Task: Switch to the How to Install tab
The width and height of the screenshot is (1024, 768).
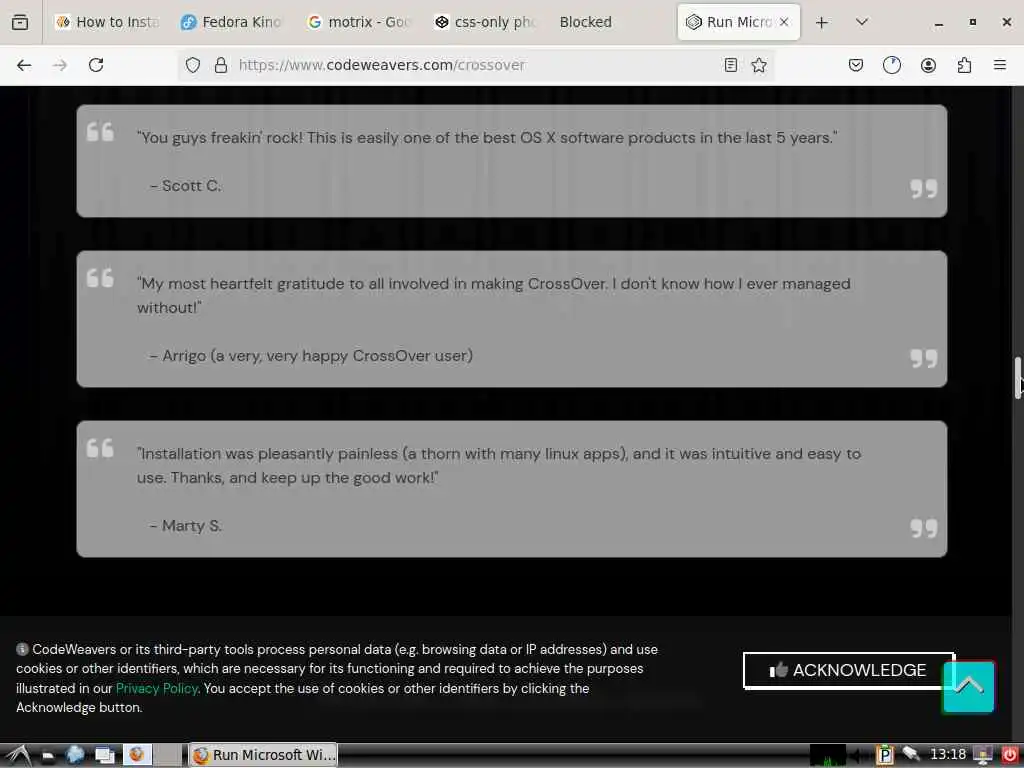Action: pos(108,22)
